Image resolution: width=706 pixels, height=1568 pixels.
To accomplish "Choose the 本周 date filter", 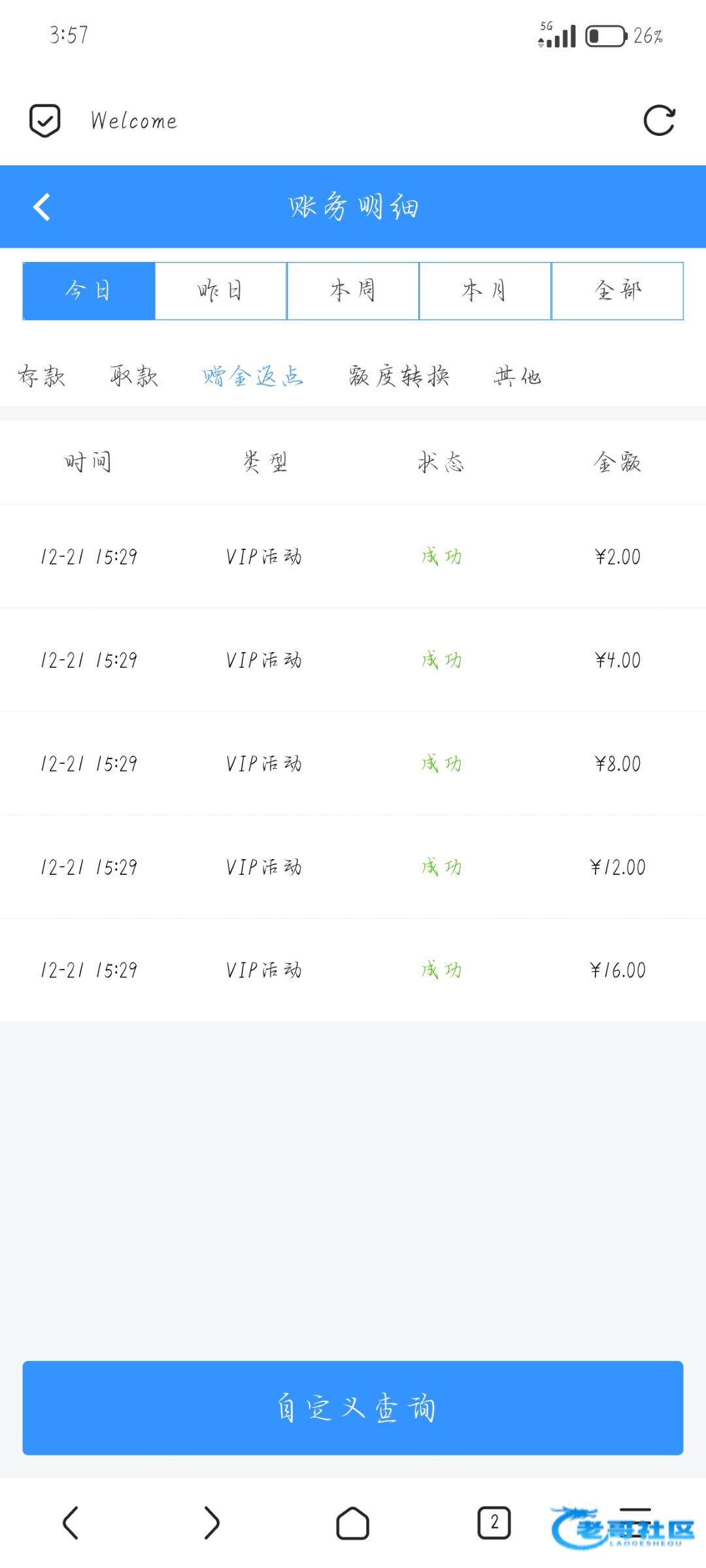I will [x=353, y=291].
